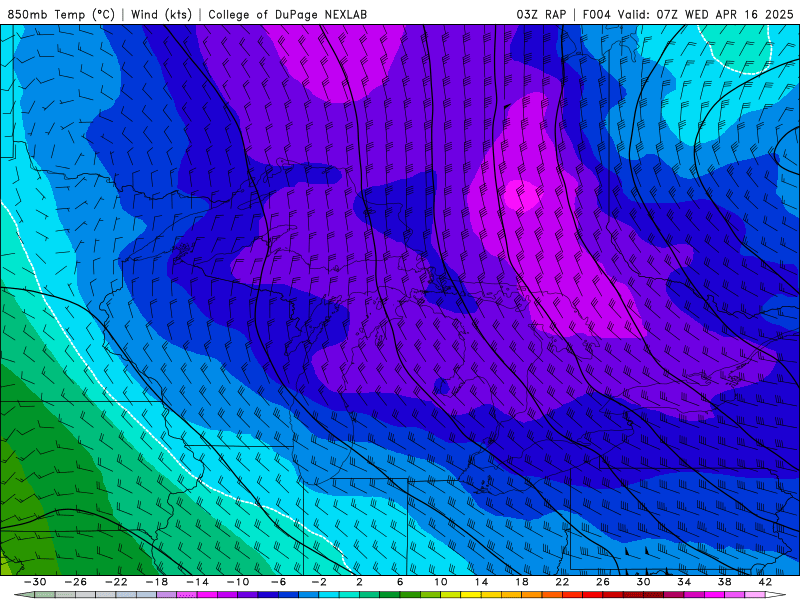Viewport: 800px width, 600px height.
Task: Select the -14 temperature scale label
Action: [x=197, y=582]
